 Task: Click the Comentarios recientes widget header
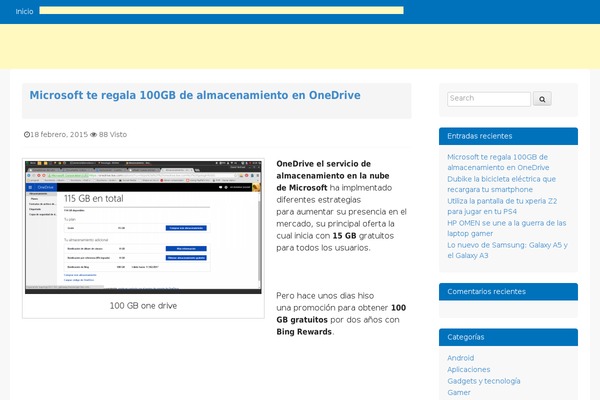[x=508, y=292]
